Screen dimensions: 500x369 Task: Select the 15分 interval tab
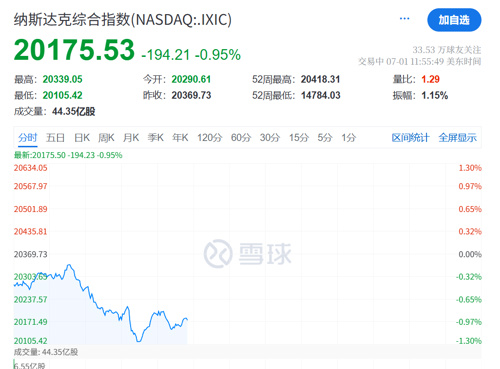tap(299, 137)
